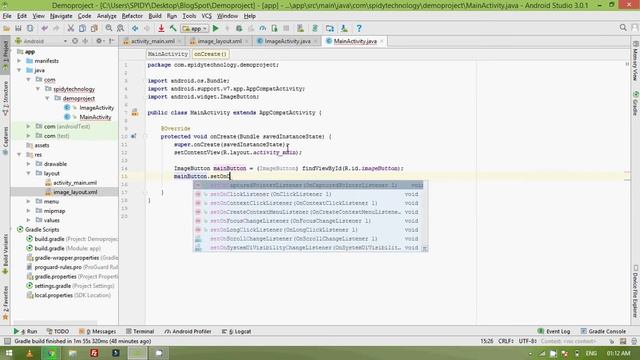Click Windows Start button
This screenshot has height=360, width=640.
9,353
